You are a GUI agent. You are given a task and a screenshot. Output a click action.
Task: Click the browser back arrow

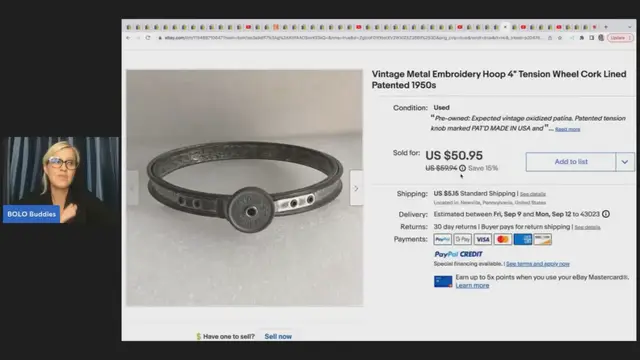point(128,38)
